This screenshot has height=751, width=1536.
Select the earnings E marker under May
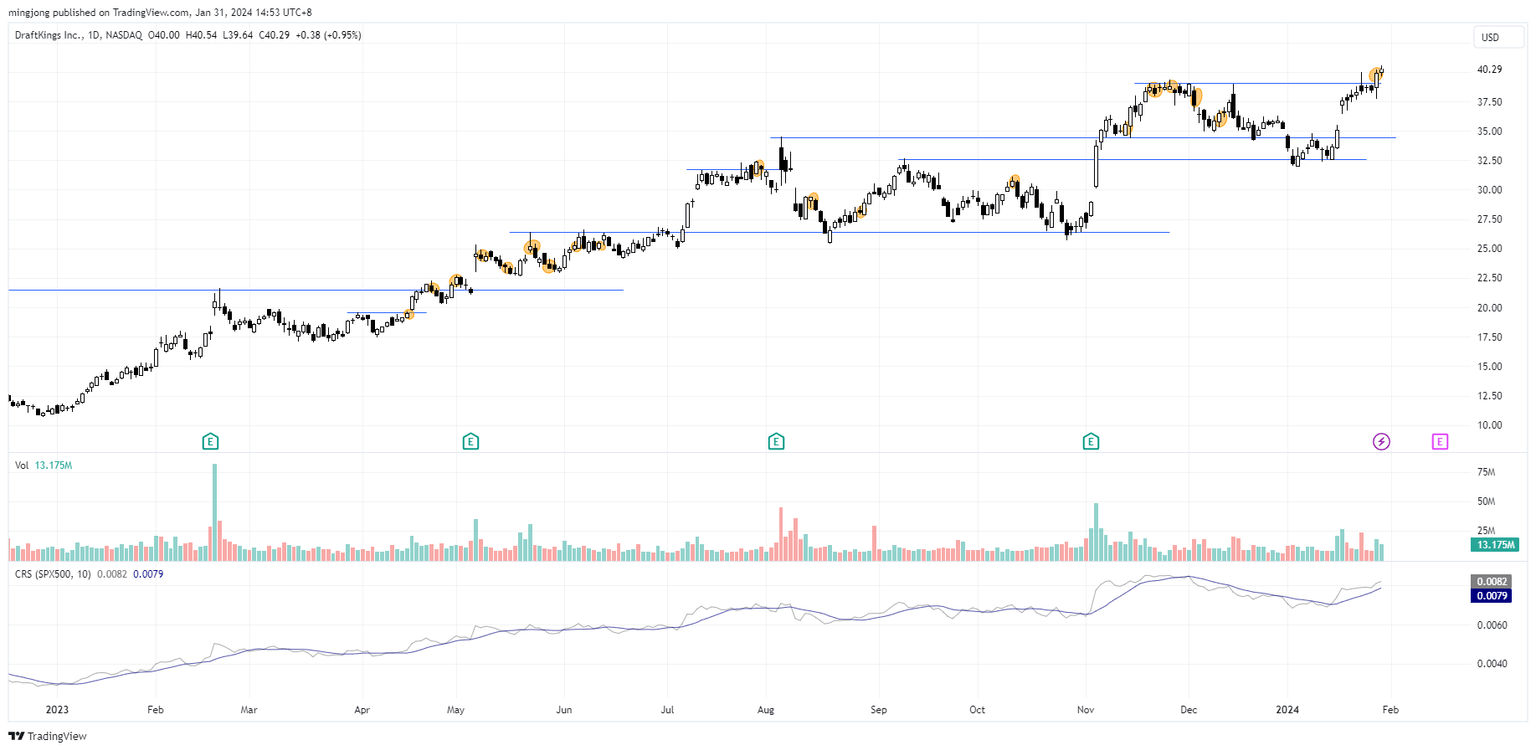tap(470, 440)
